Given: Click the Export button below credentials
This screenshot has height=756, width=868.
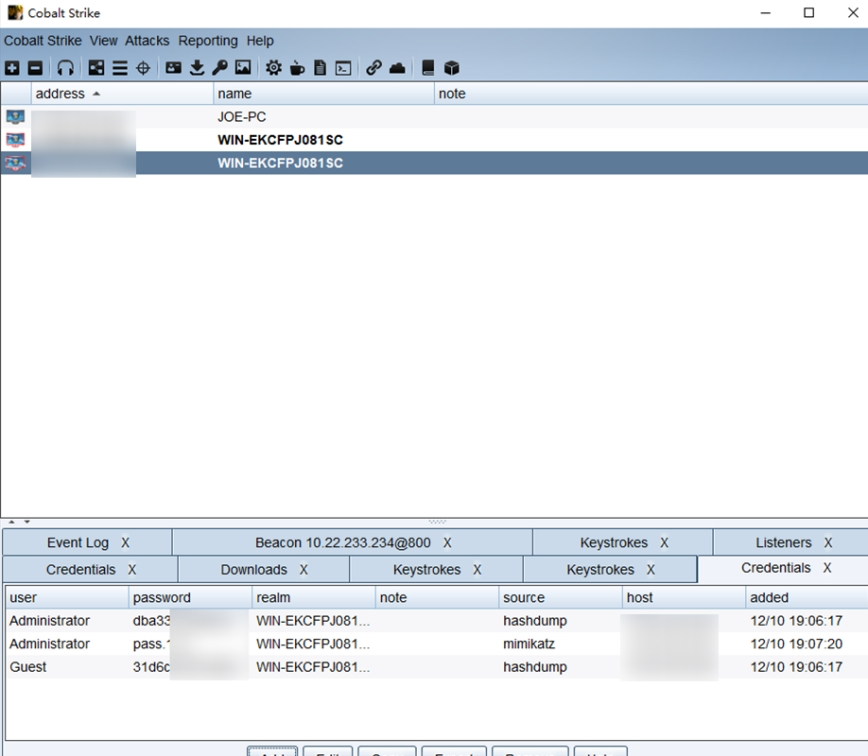Looking at the screenshot, I should (x=454, y=753).
